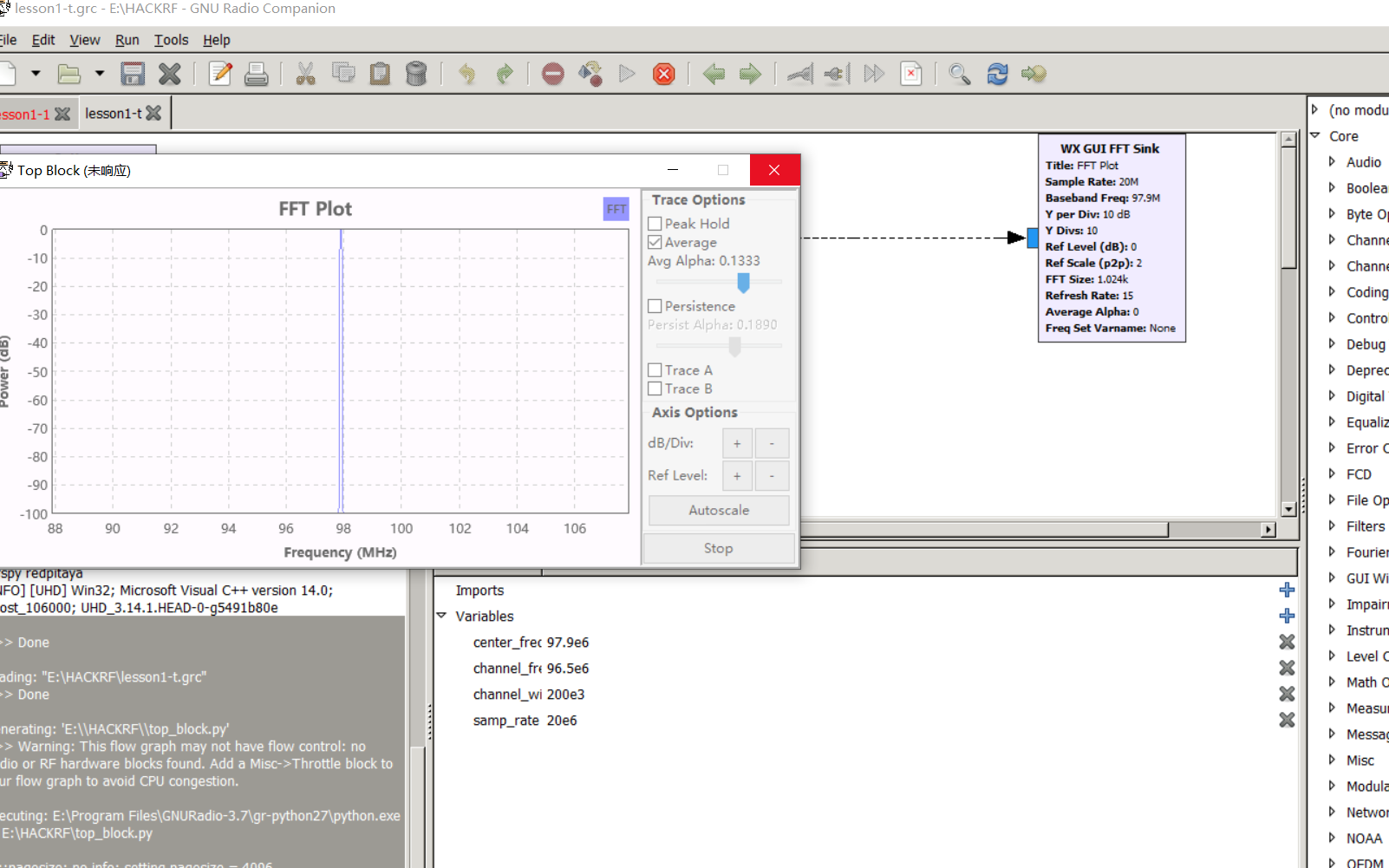This screenshot has width=1389, height=868.
Task: Stop the FFT Plot with the Stop button
Action: (718, 547)
